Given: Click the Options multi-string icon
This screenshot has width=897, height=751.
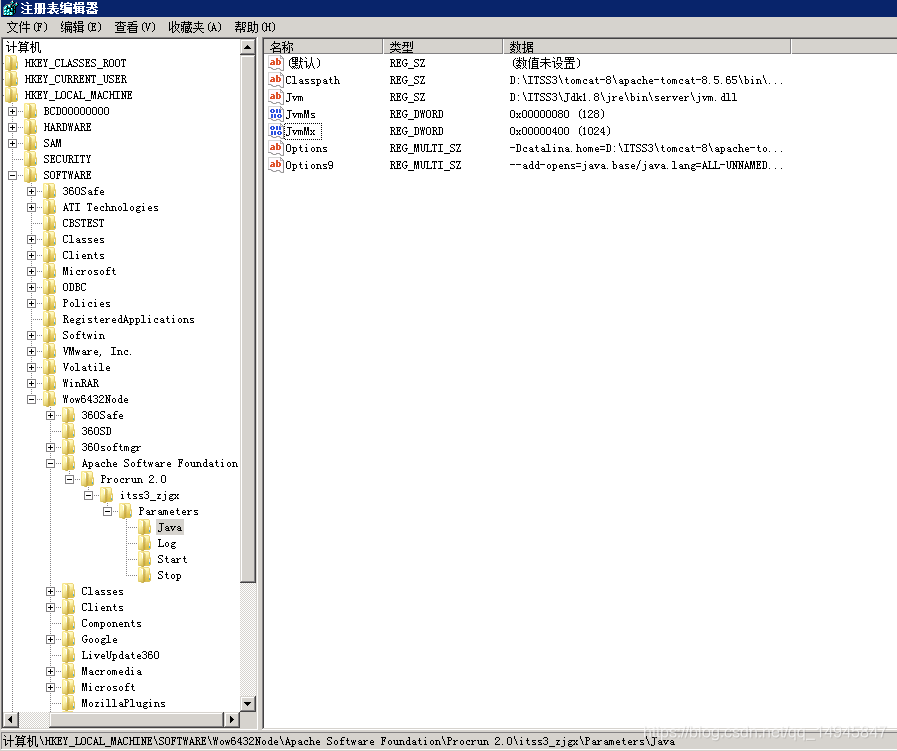Looking at the screenshot, I should (276, 148).
